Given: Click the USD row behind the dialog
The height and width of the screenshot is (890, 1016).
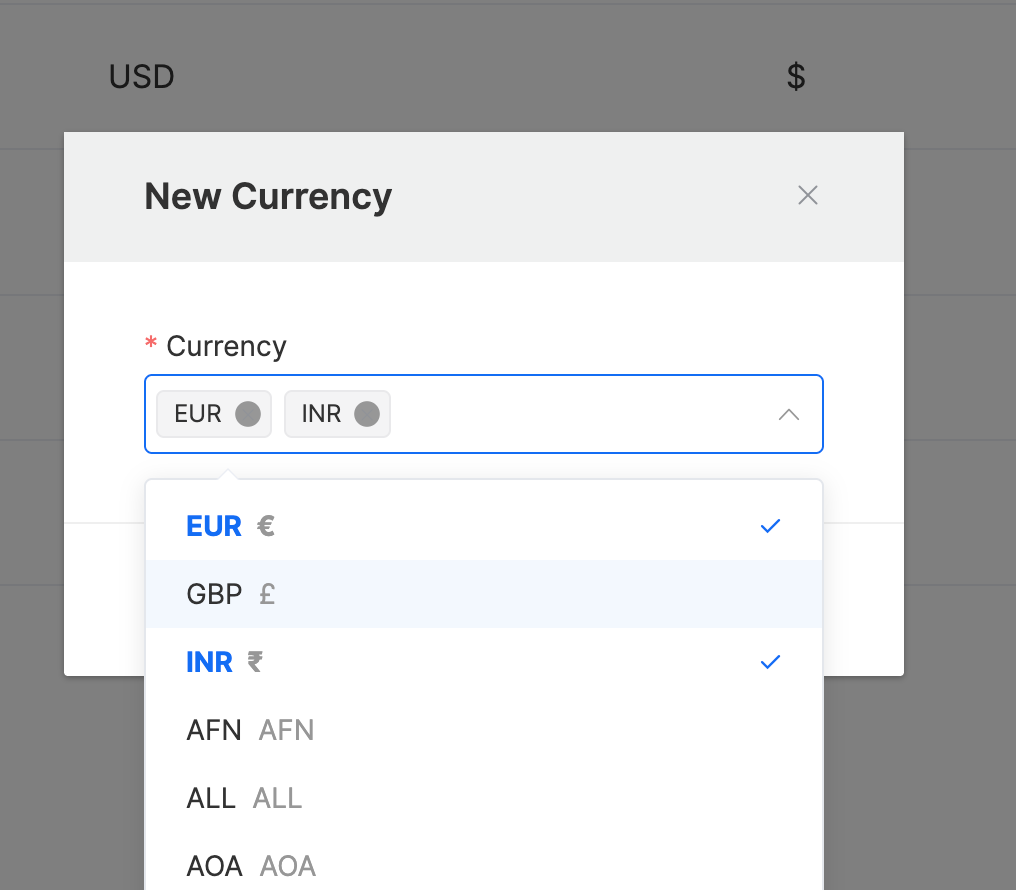Looking at the screenshot, I should click(x=508, y=76).
